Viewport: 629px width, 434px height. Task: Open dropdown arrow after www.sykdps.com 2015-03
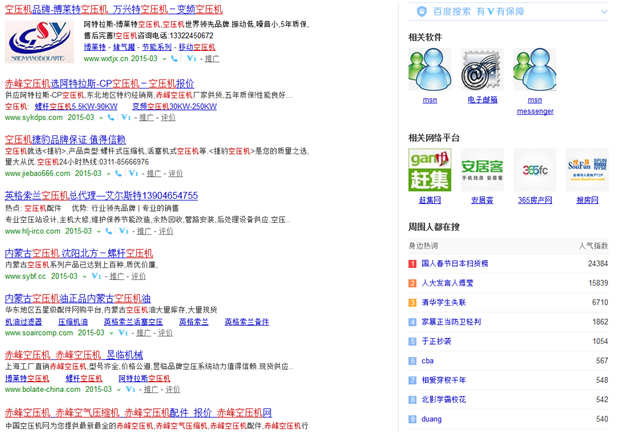click(x=101, y=118)
